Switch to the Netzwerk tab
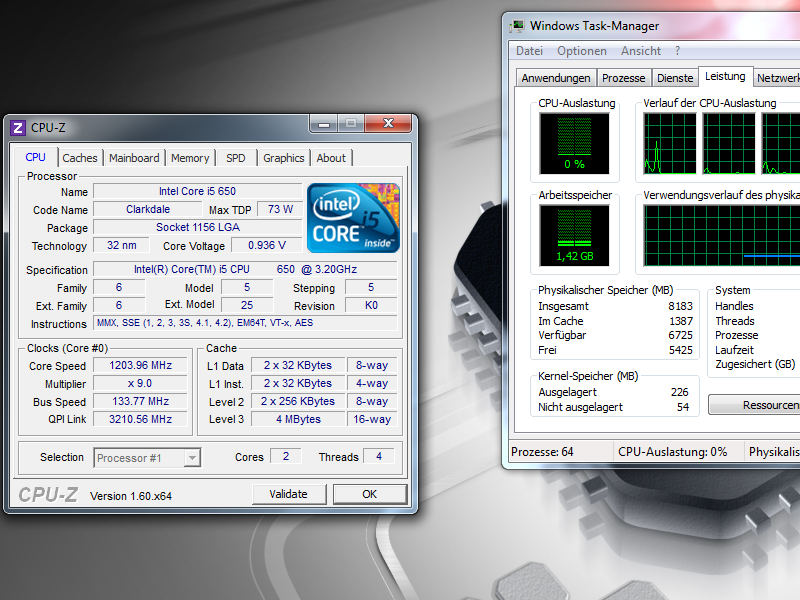 [x=778, y=78]
